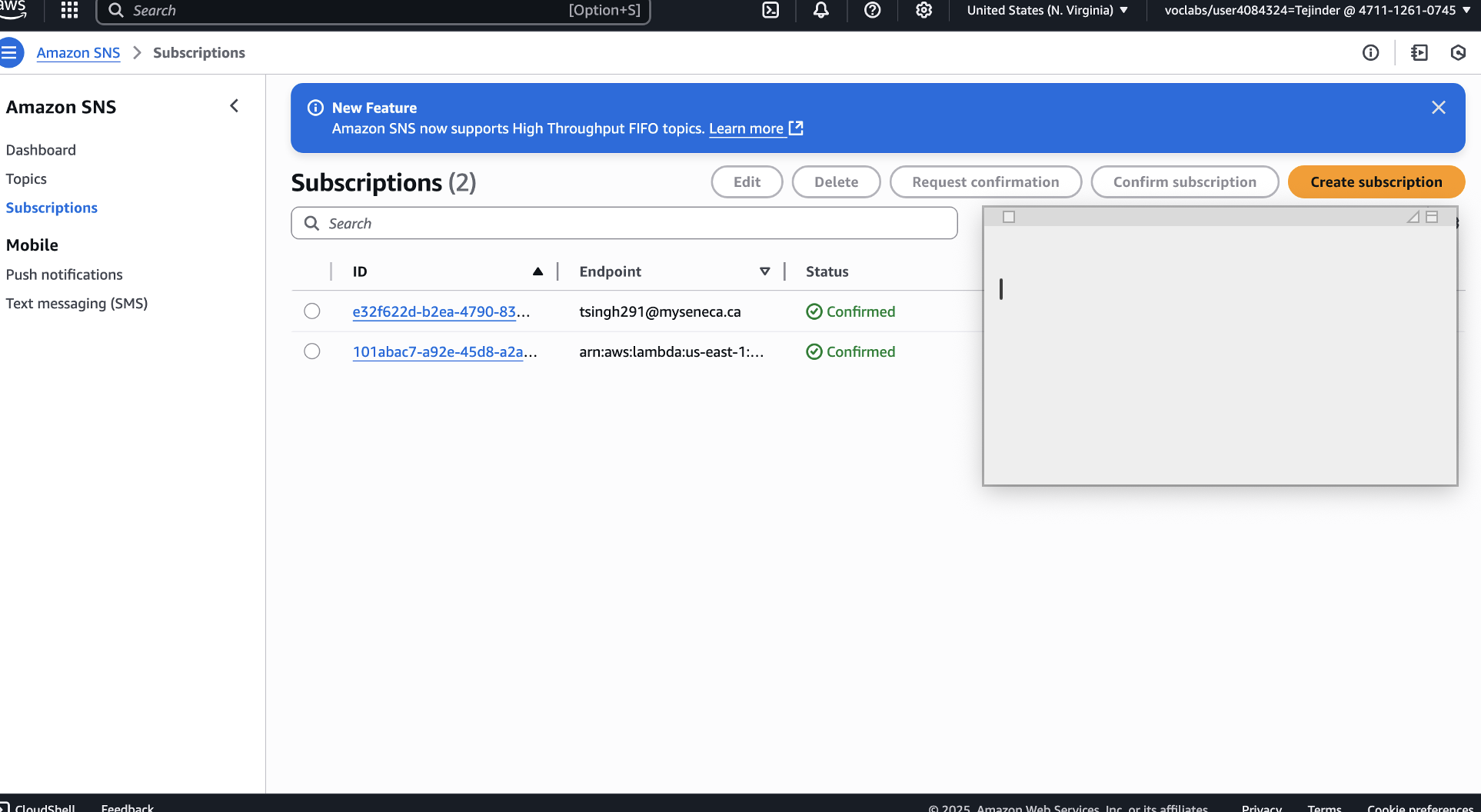Start Create subscription

[x=1376, y=182]
